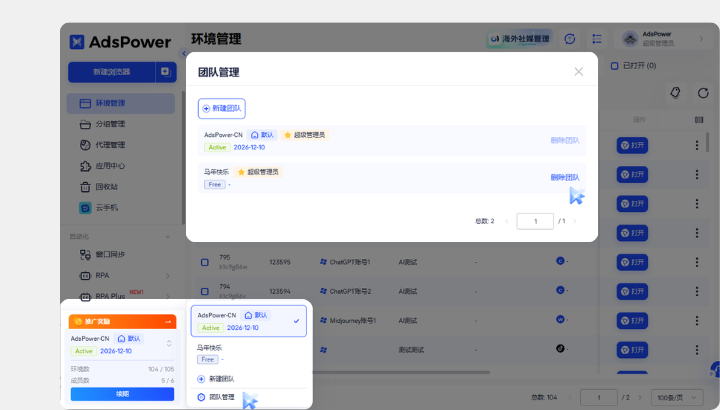Open the task list icon in header
The height and width of the screenshot is (410, 720).
[597, 39]
